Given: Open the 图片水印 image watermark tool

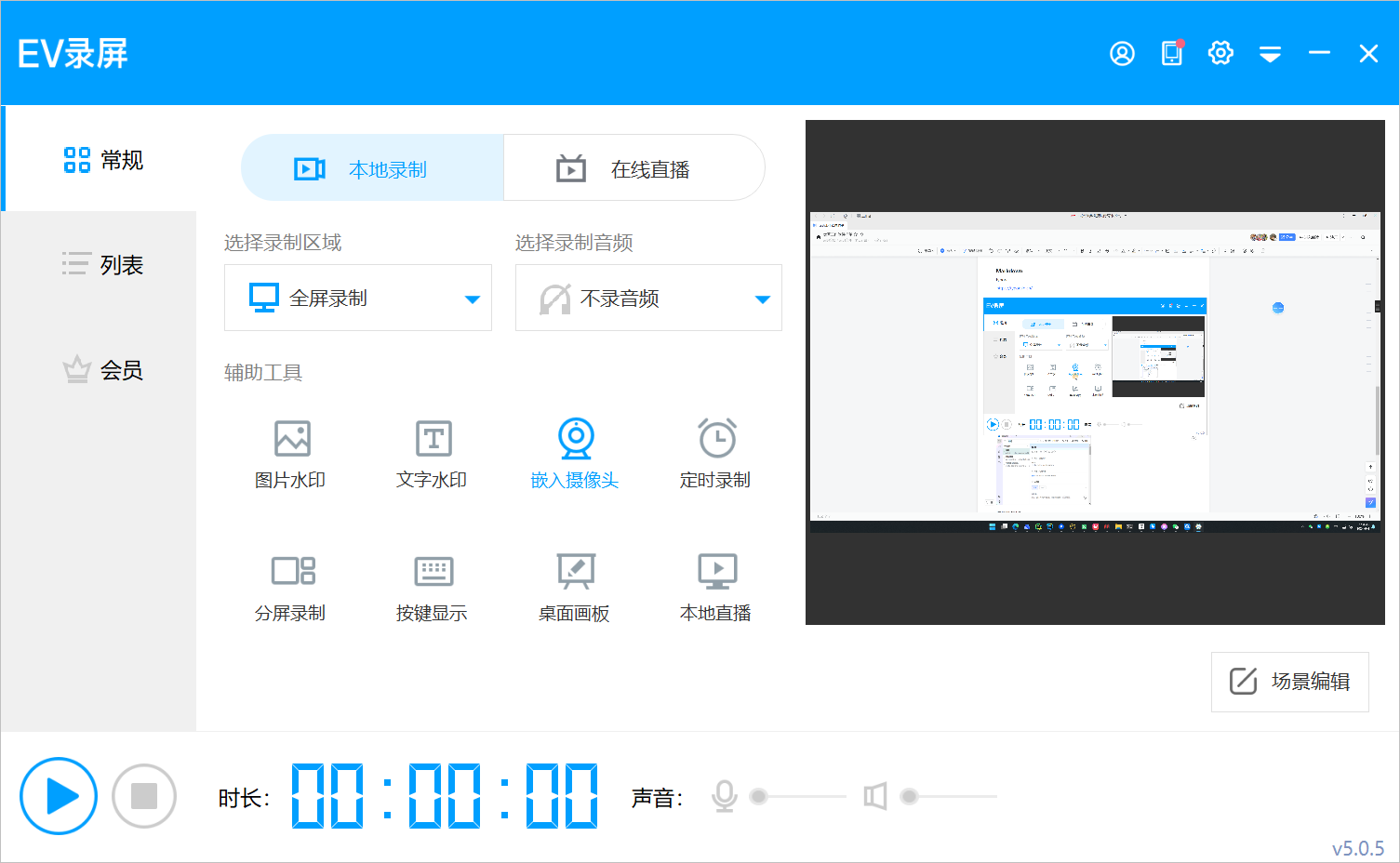Looking at the screenshot, I should (291, 454).
